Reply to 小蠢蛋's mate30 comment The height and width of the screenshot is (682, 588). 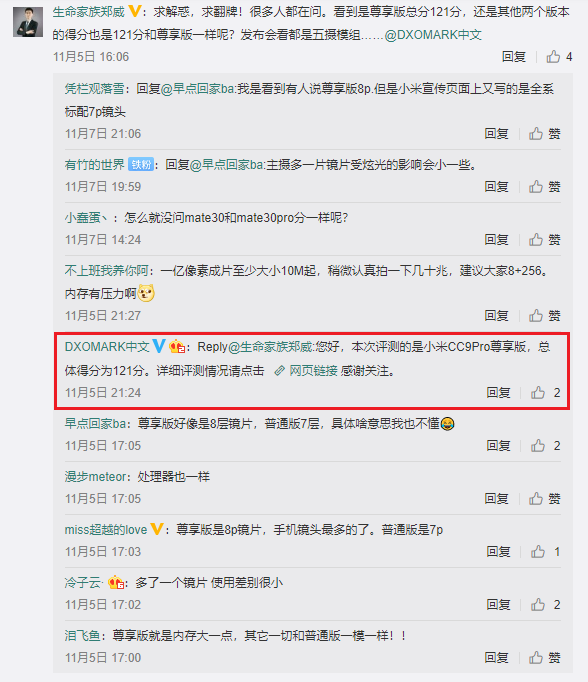497,240
